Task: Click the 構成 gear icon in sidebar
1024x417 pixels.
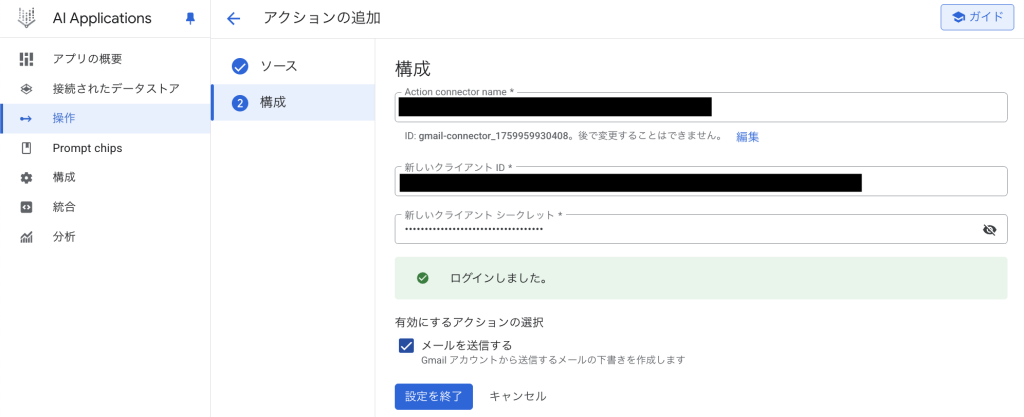Action: [x=27, y=178]
